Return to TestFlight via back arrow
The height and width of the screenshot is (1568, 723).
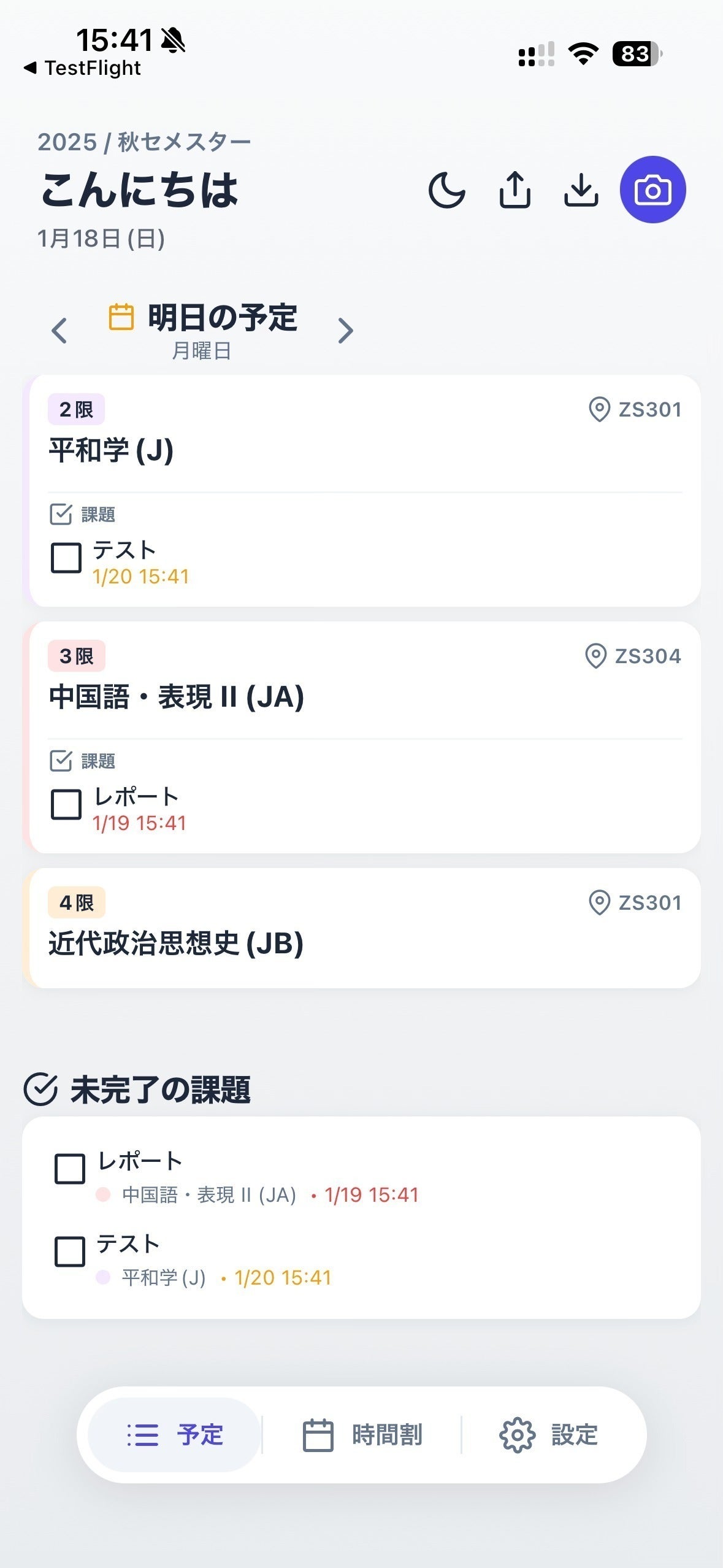[x=29, y=67]
